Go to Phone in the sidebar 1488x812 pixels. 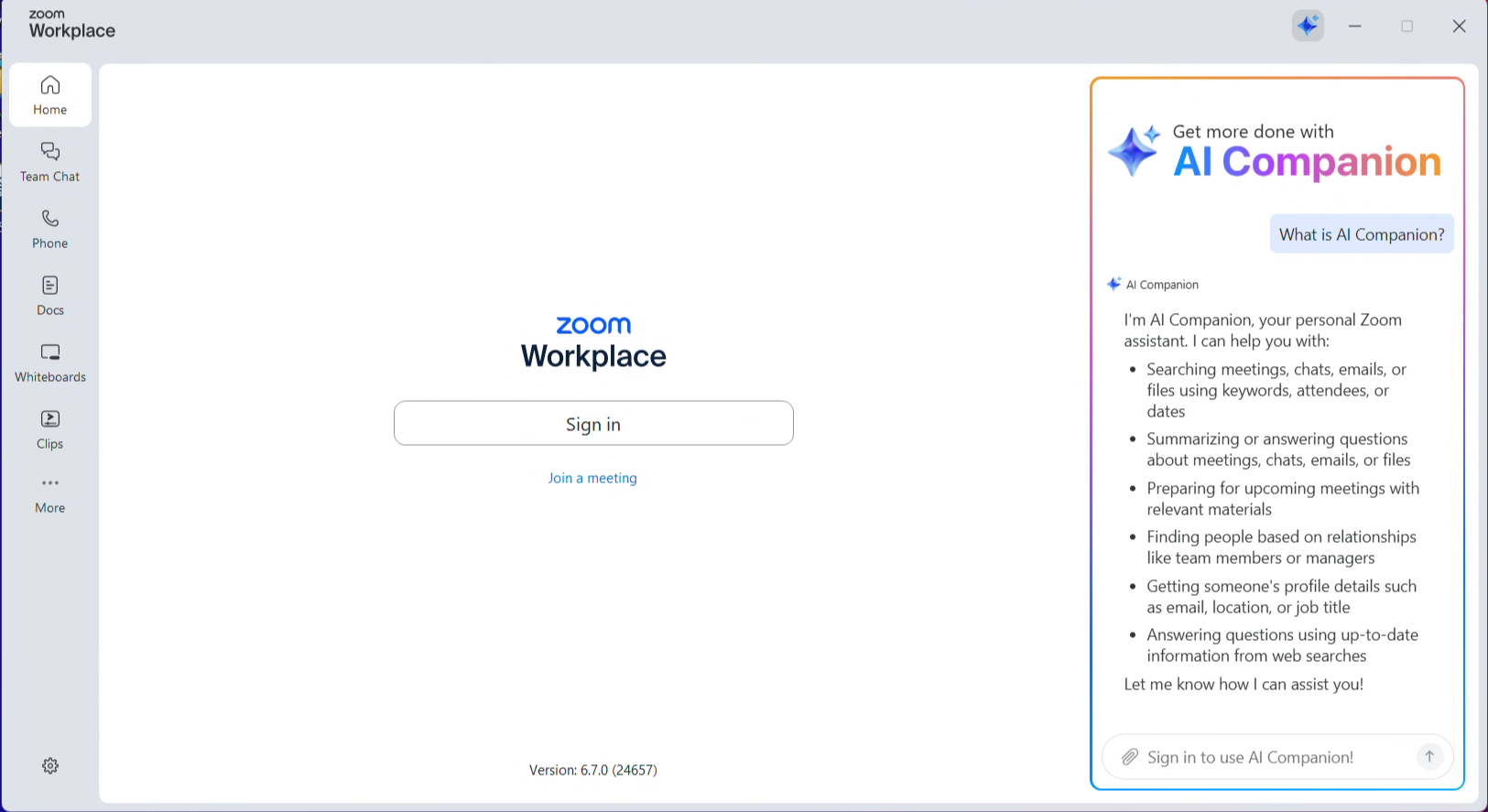click(x=50, y=229)
